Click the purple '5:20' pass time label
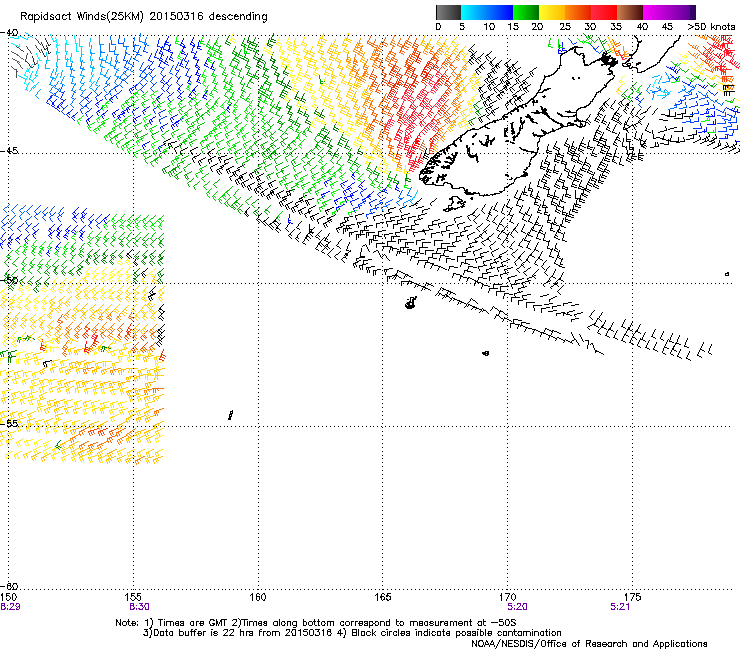The width and height of the screenshot is (740, 650). click(x=517, y=607)
